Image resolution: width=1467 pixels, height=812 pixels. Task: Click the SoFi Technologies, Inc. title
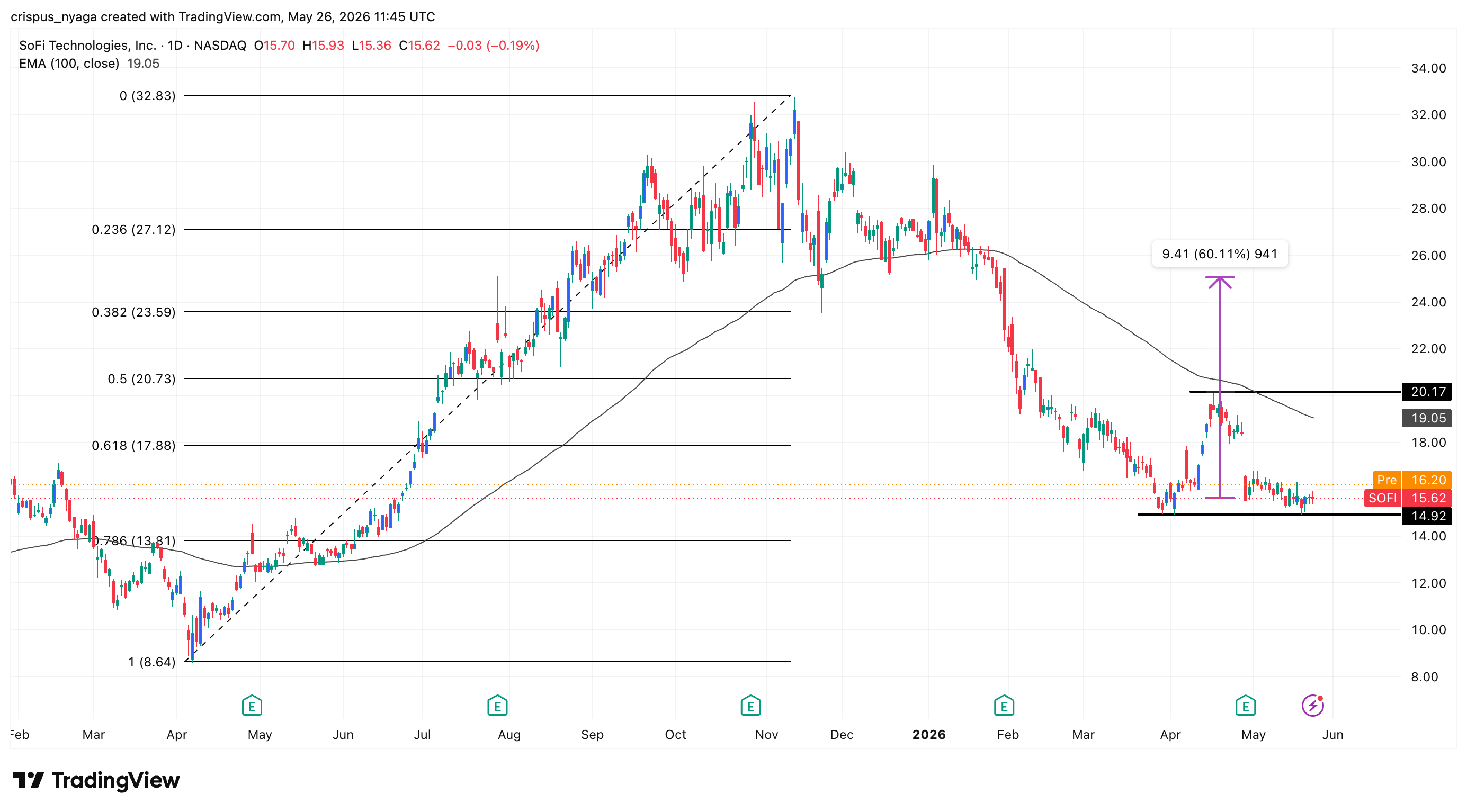coord(87,46)
